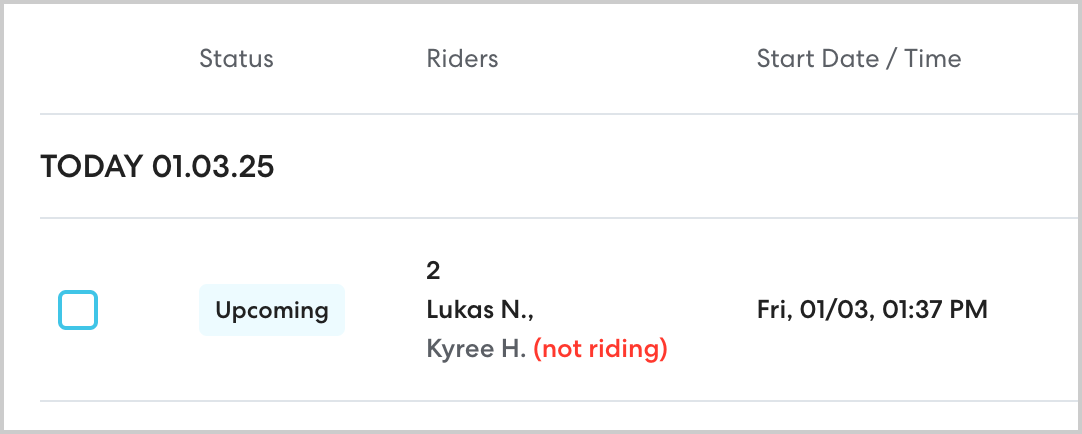Click the Fri, 01/03, 01:37 PM start time

coord(872,310)
